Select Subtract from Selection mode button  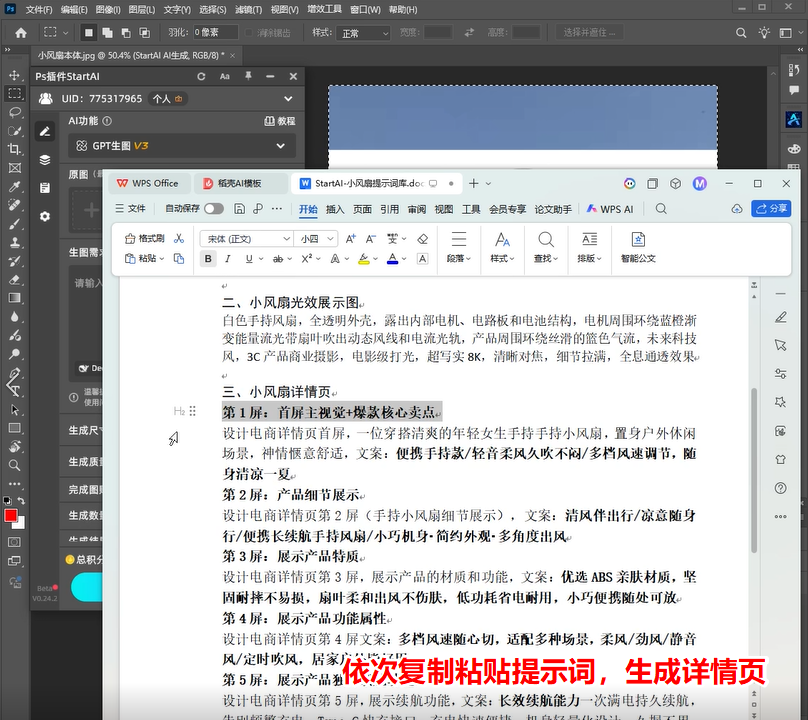click(126, 33)
